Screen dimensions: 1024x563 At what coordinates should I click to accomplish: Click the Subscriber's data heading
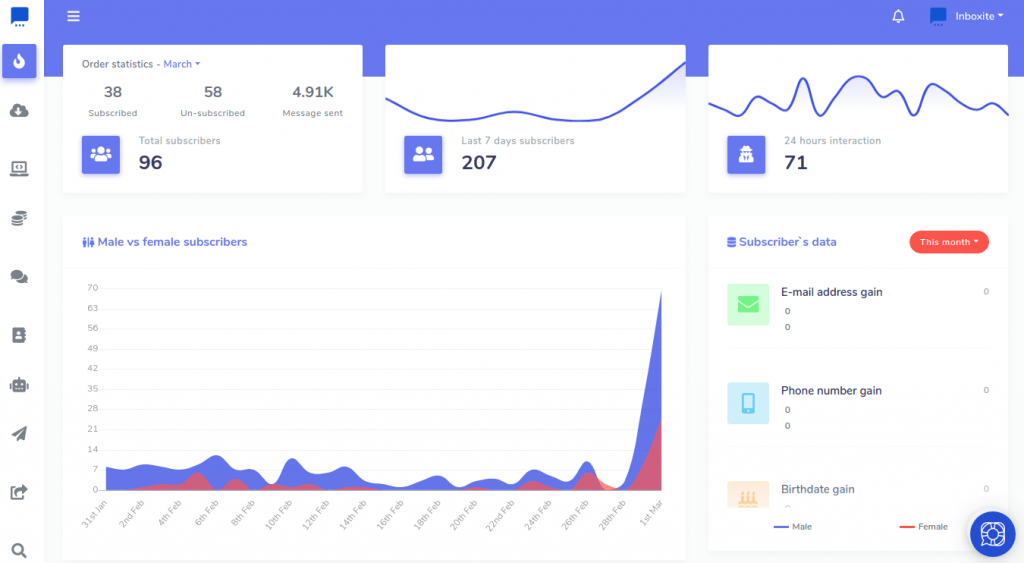click(x=788, y=242)
